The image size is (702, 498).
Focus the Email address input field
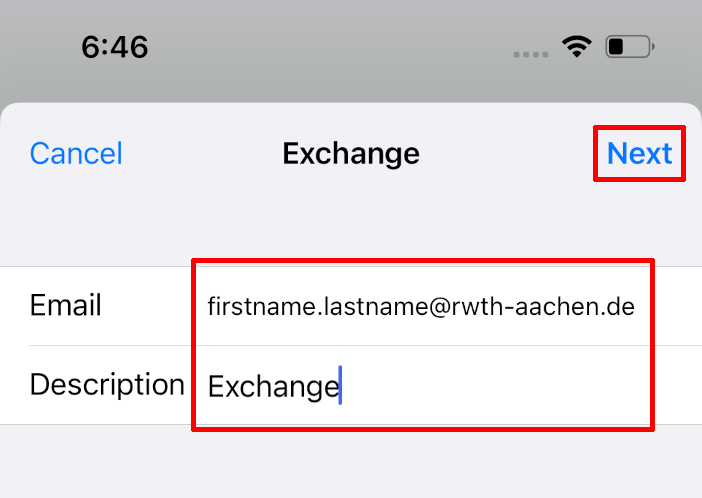[x=420, y=306]
